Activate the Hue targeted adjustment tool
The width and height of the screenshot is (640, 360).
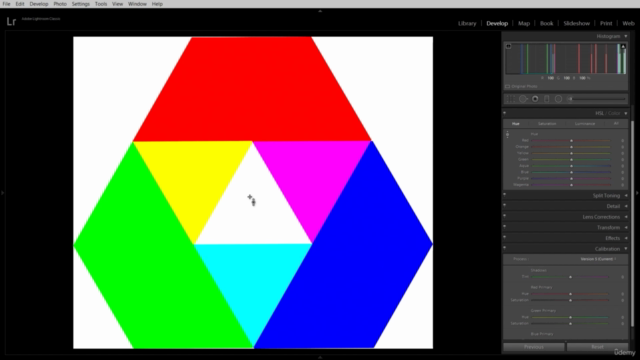coord(507,134)
